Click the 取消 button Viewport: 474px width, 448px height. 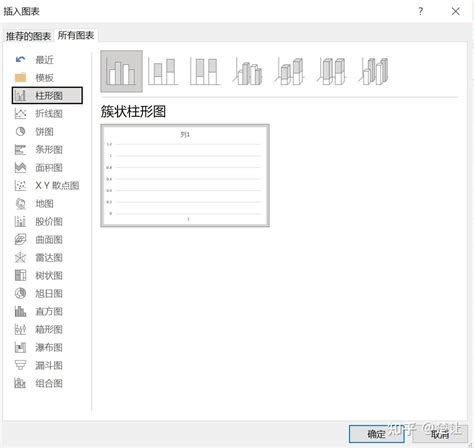pos(440,434)
